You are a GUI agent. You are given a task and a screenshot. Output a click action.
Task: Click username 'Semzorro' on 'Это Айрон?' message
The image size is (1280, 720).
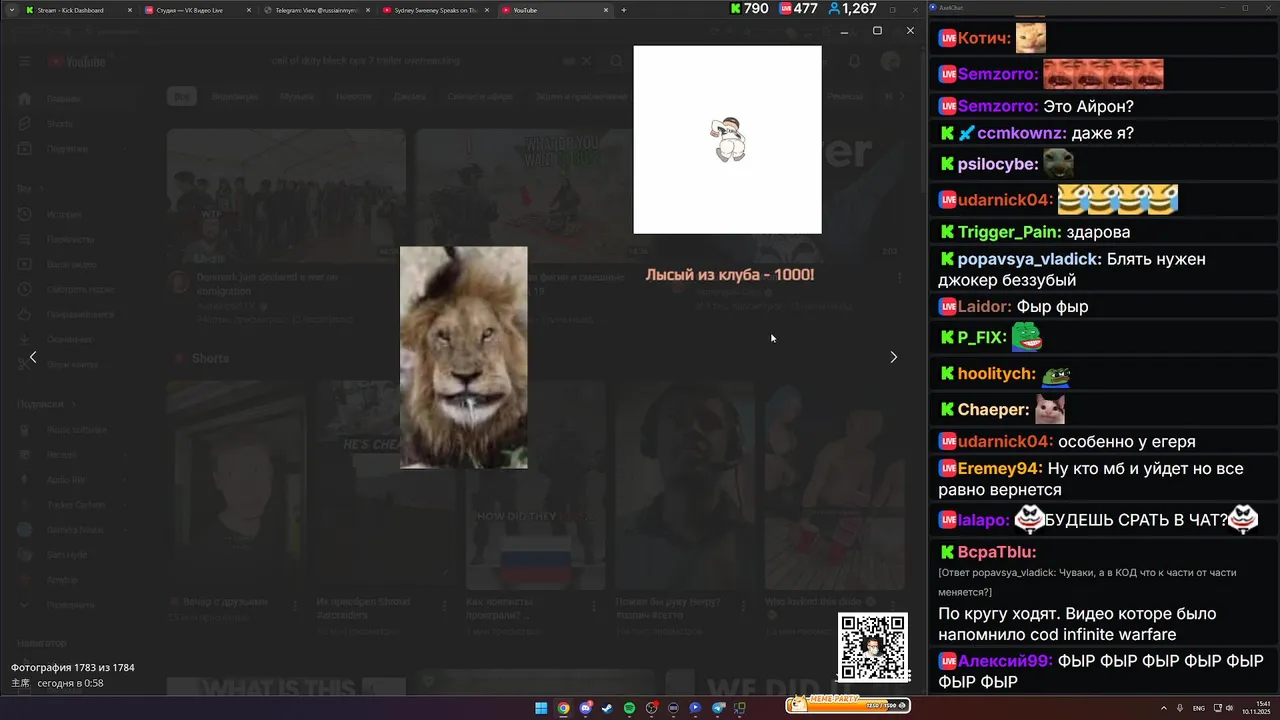click(998, 106)
